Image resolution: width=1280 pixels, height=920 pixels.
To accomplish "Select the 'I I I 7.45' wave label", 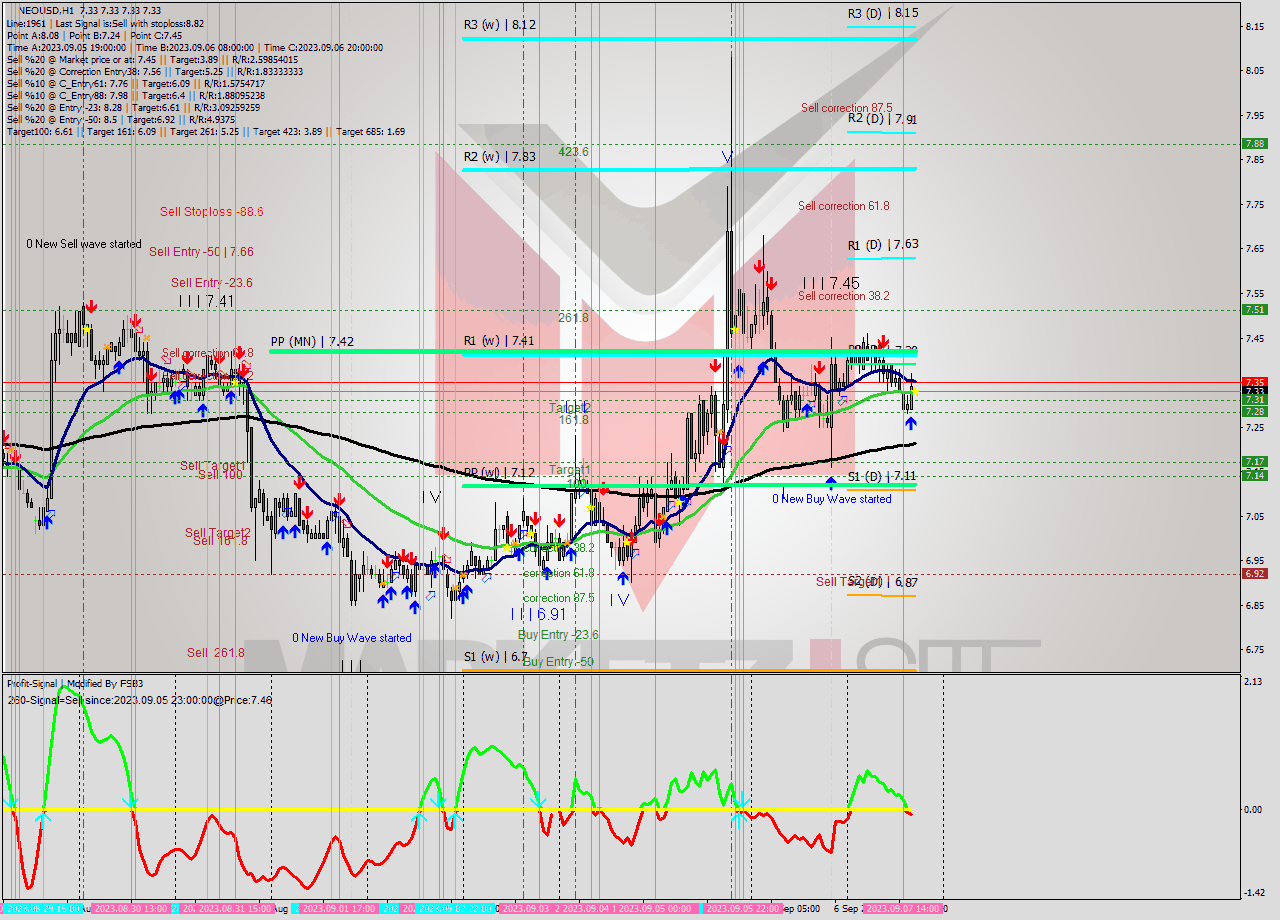I will 831,283.
